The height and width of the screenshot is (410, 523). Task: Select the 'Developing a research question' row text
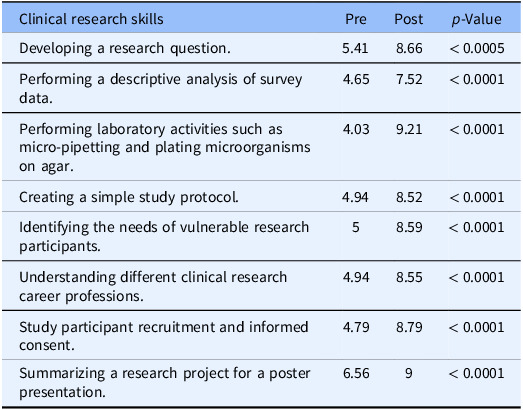click(x=125, y=49)
